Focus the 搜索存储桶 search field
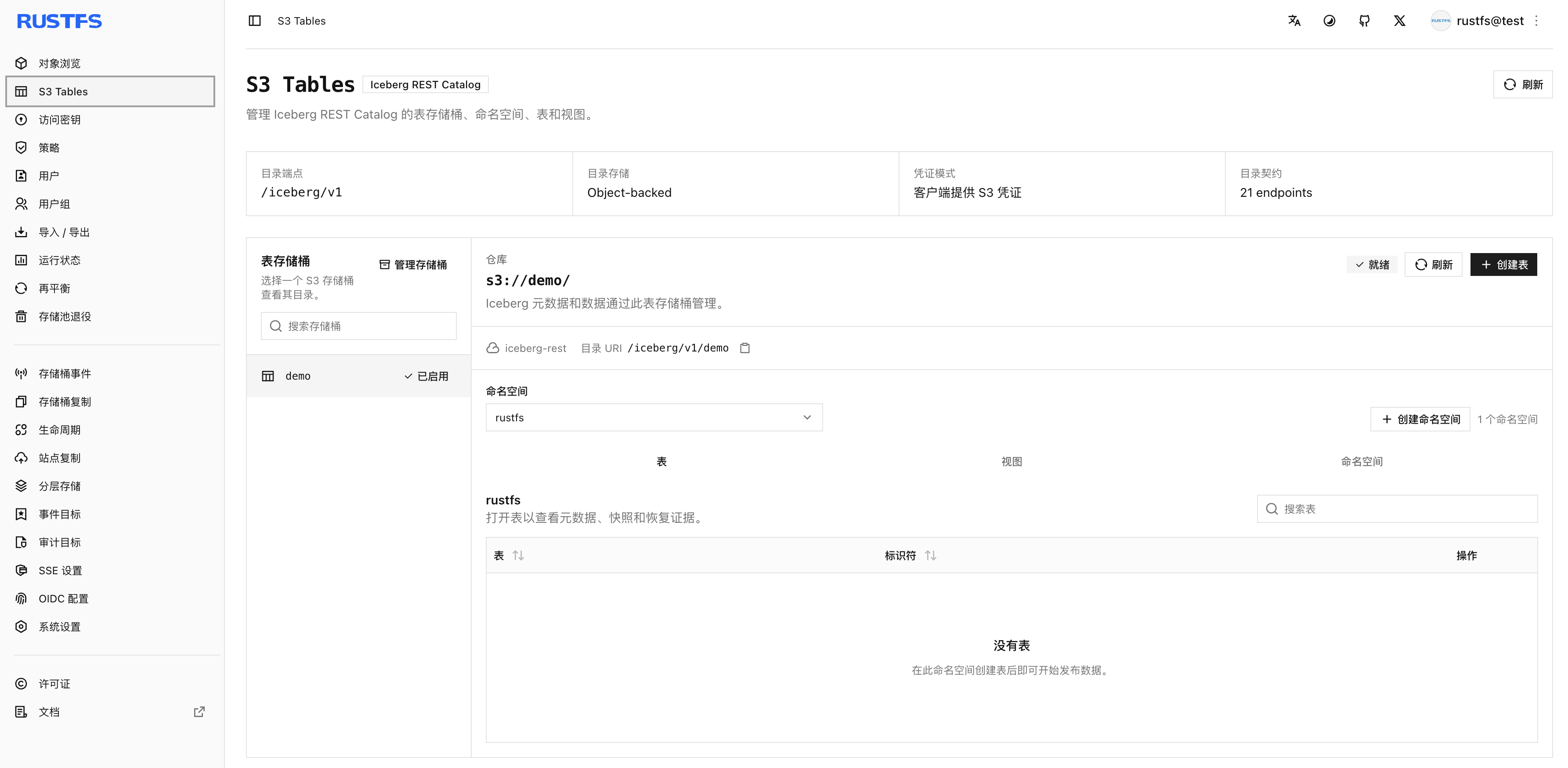Image resolution: width=1568 pixels, height=768 pixels. click(x=358, y=326)
